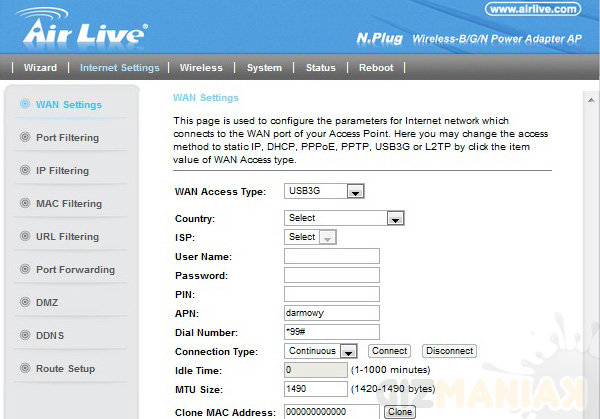Viewport: 600px width, 419px height.
Task: Click the bullet icon beside WAN Settings
Action: pos(23,104)
